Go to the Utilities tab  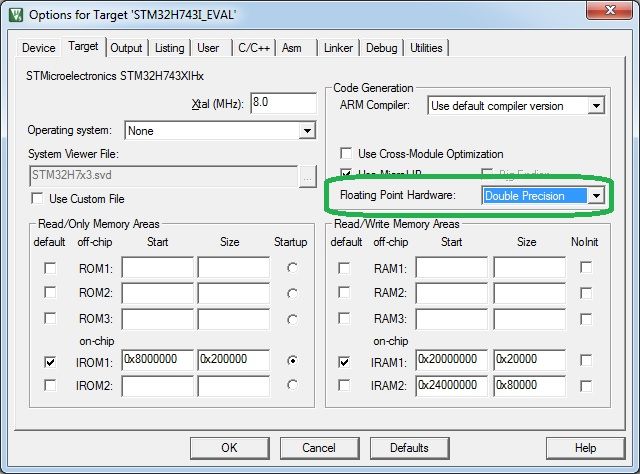[x=426, y=48]
